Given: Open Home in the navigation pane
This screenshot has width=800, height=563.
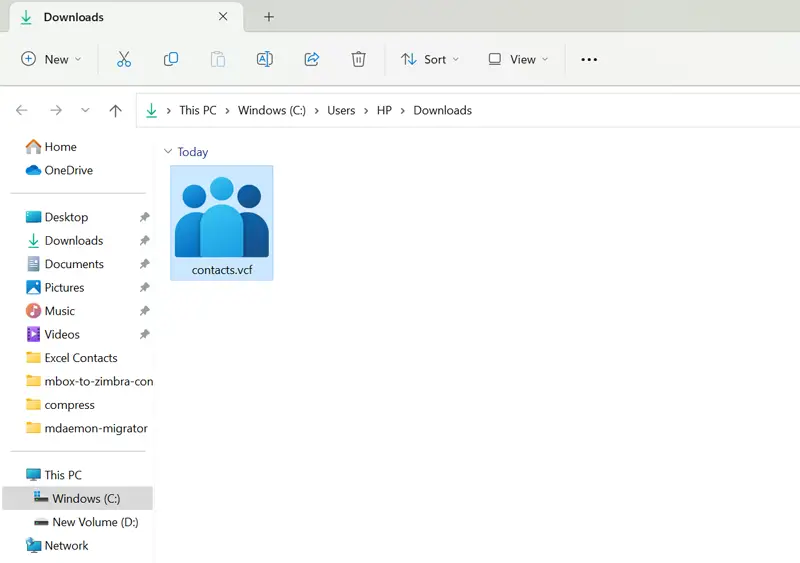Looking at the screenshot, I should click(60, 147).
